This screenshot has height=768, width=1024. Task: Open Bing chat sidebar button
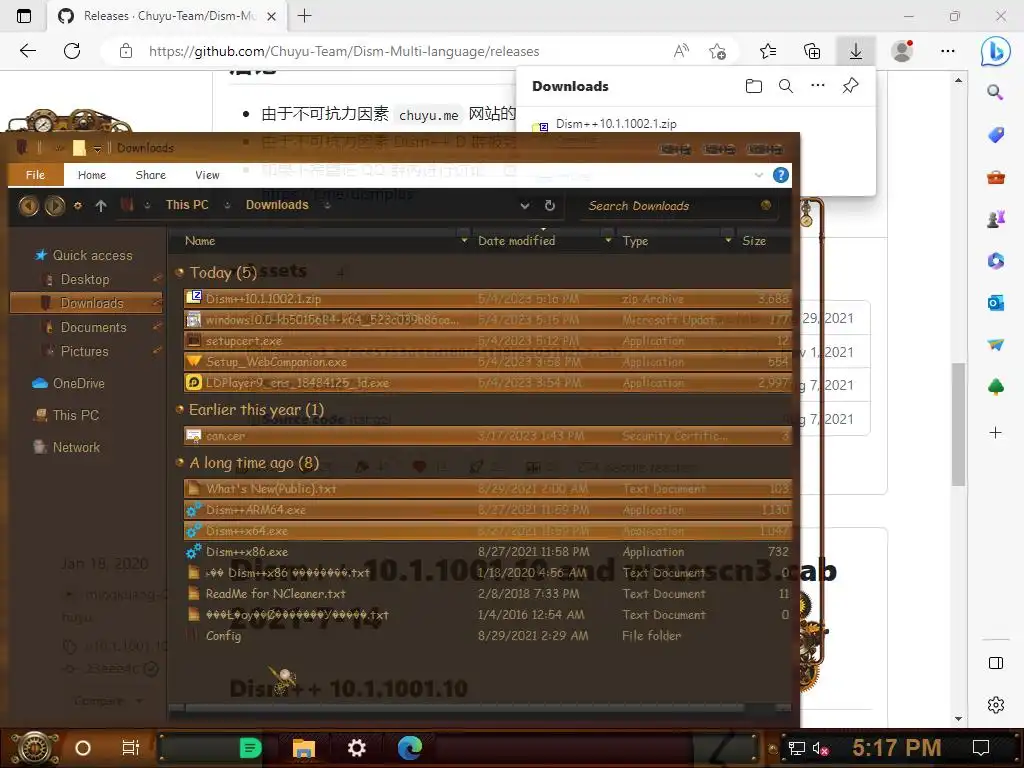(995, 51)
